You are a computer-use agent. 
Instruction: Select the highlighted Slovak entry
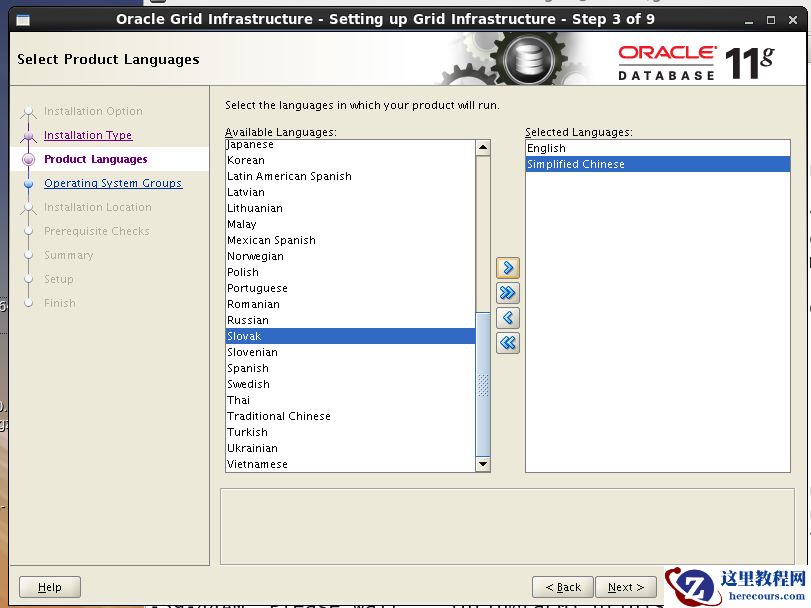coord(350,336)
